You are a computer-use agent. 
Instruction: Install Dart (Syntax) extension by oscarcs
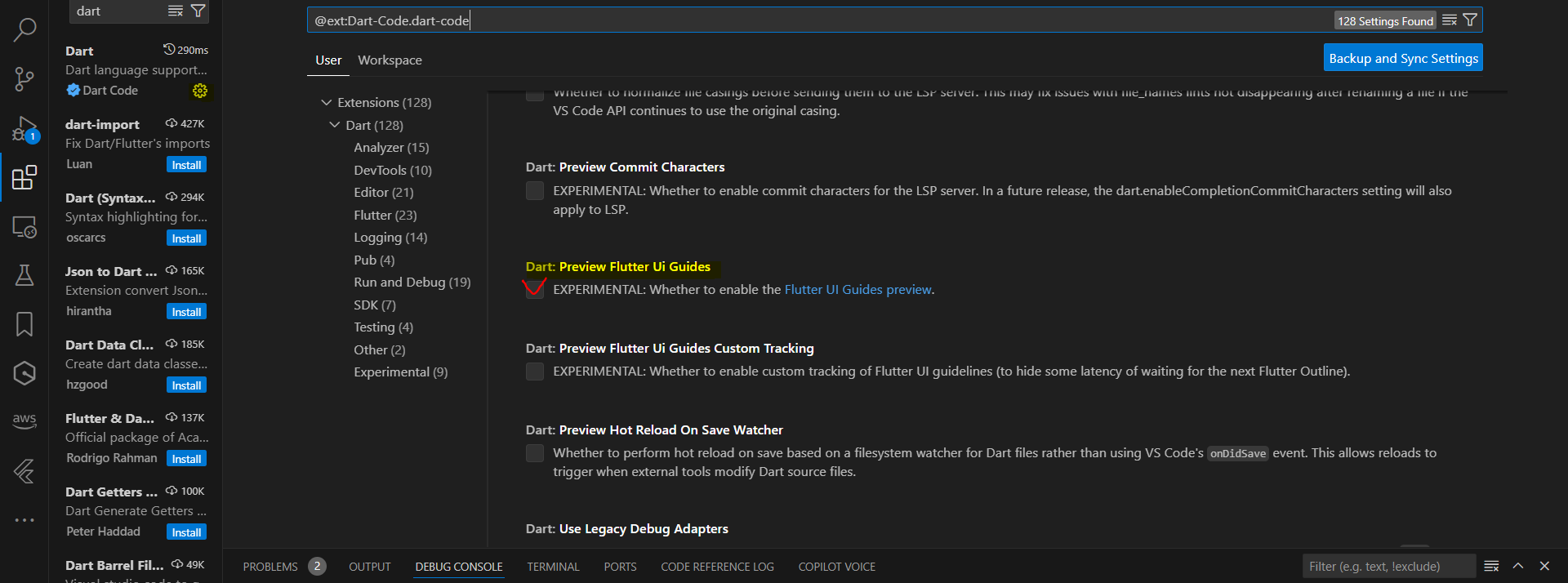point(187,238)
